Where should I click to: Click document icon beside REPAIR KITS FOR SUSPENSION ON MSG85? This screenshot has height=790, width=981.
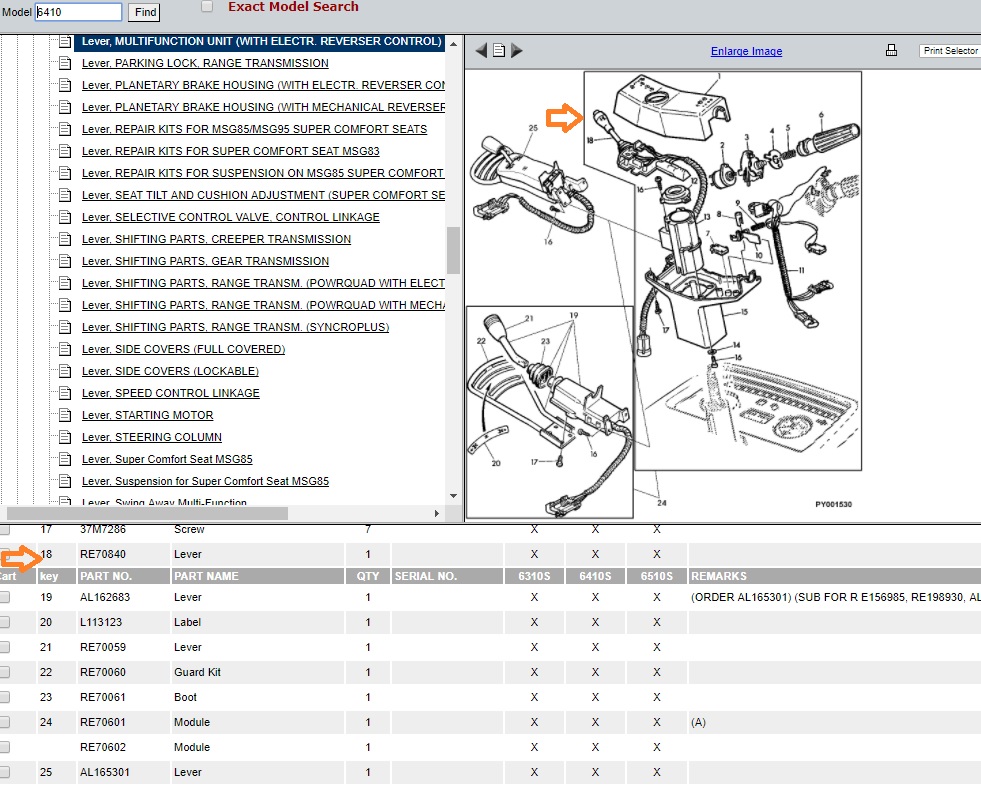[65, 173]
